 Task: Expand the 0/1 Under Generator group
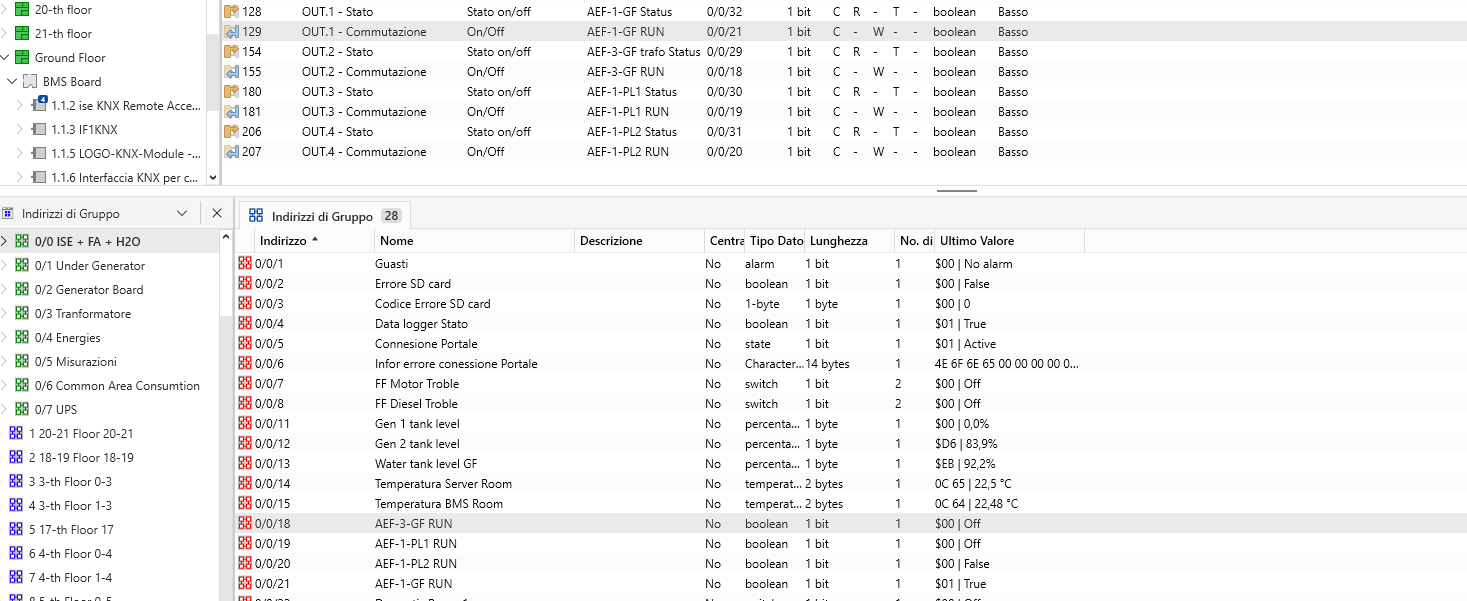pos(5,266)
